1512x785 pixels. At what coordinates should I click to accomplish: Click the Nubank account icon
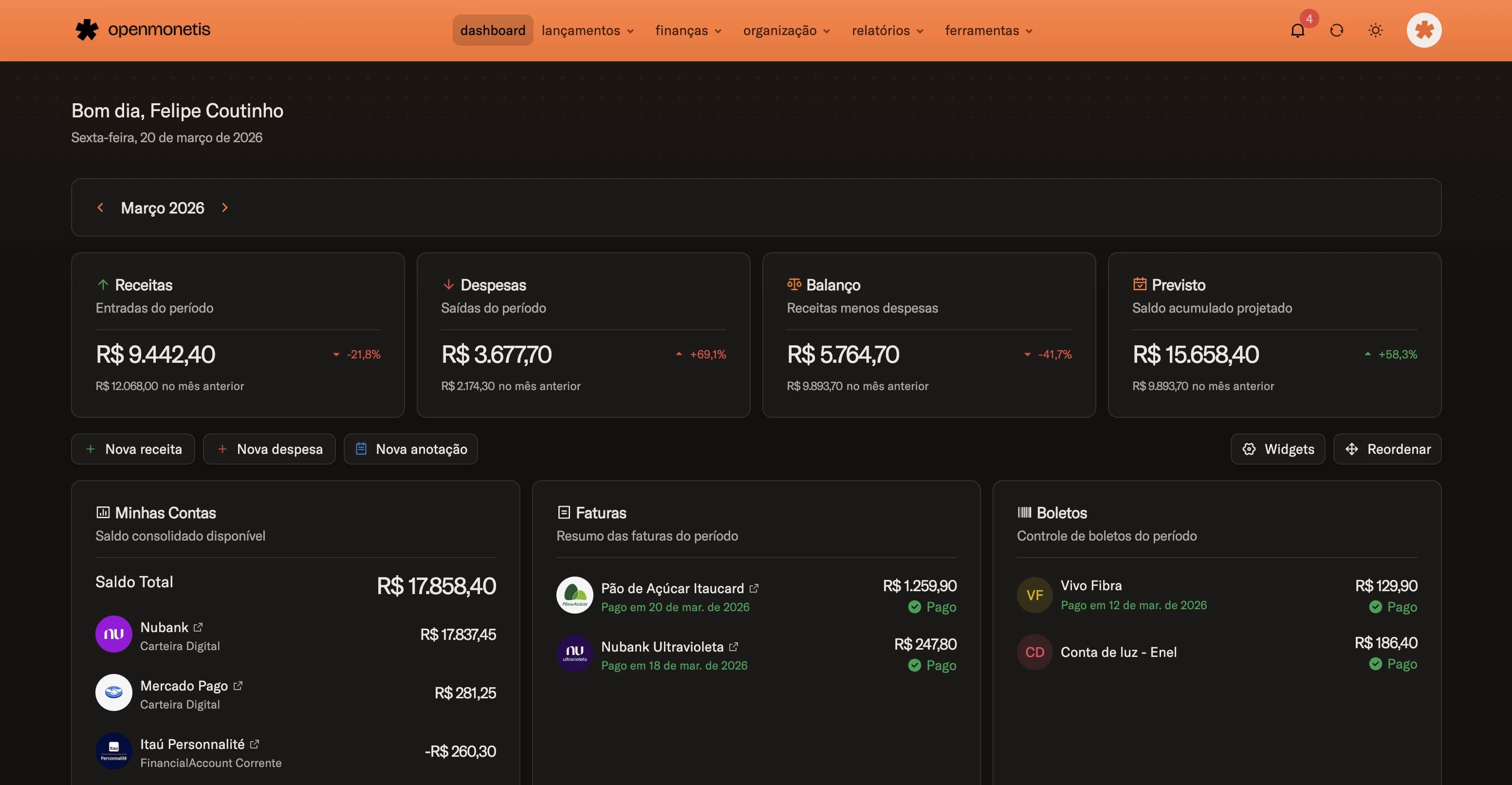[x=113, y=634]
